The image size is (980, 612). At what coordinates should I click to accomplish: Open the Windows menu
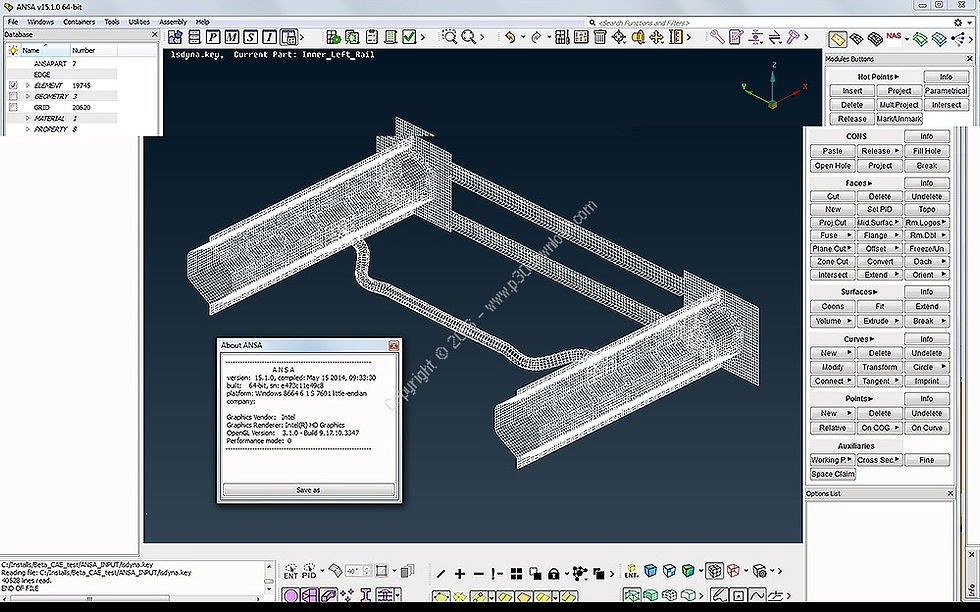click(41, 22)
